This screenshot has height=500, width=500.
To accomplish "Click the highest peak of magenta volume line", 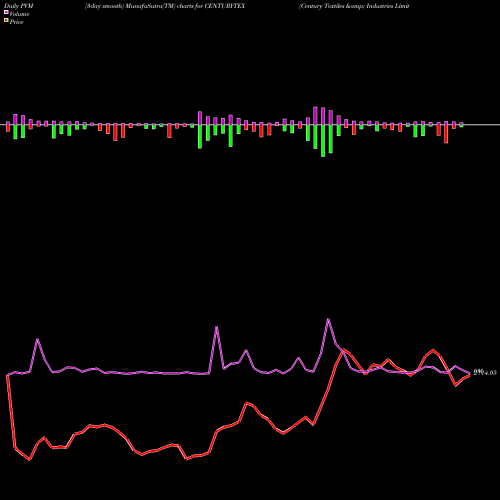I will 329,319.
